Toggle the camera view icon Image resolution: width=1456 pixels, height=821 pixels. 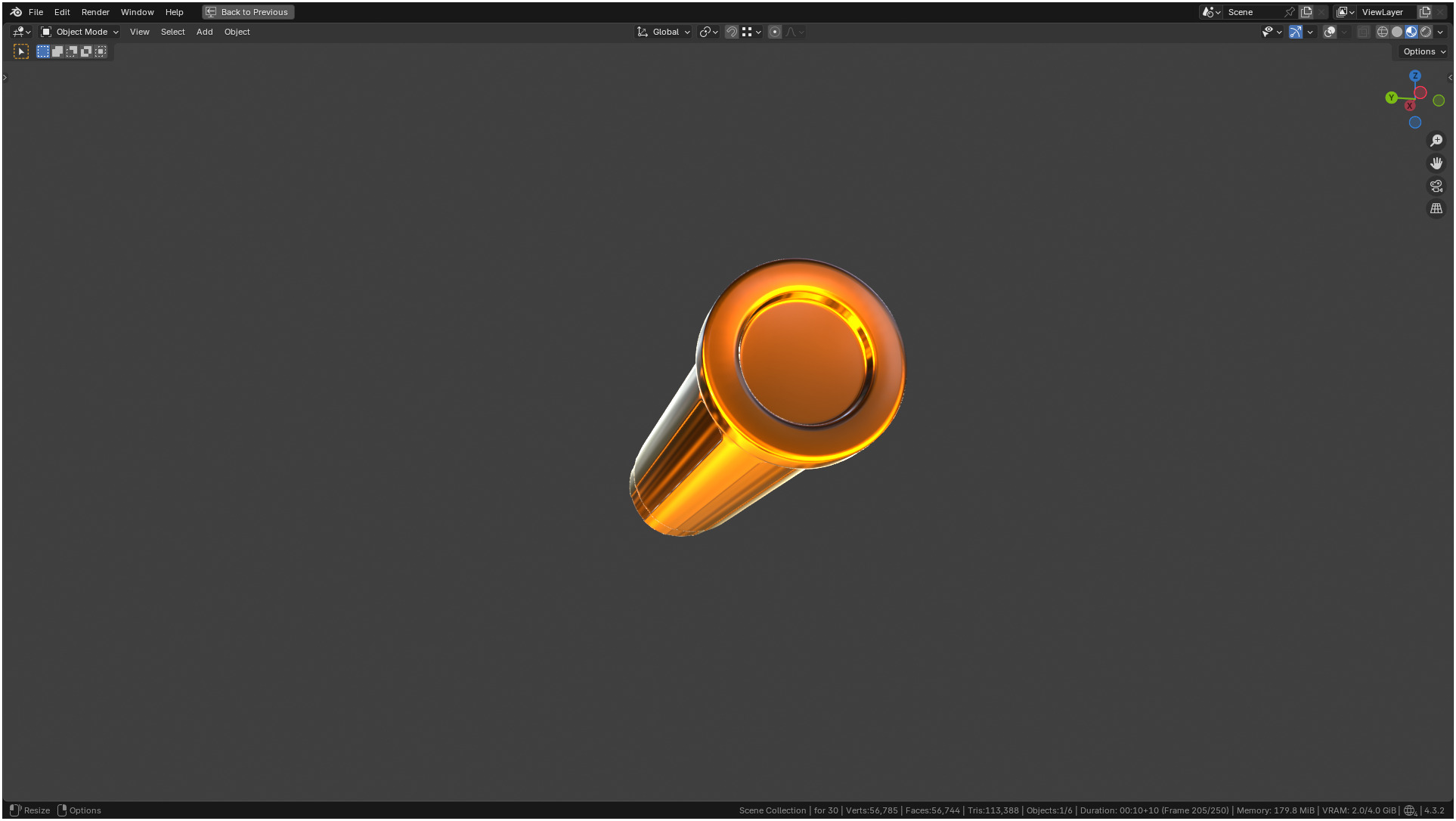1436,186
